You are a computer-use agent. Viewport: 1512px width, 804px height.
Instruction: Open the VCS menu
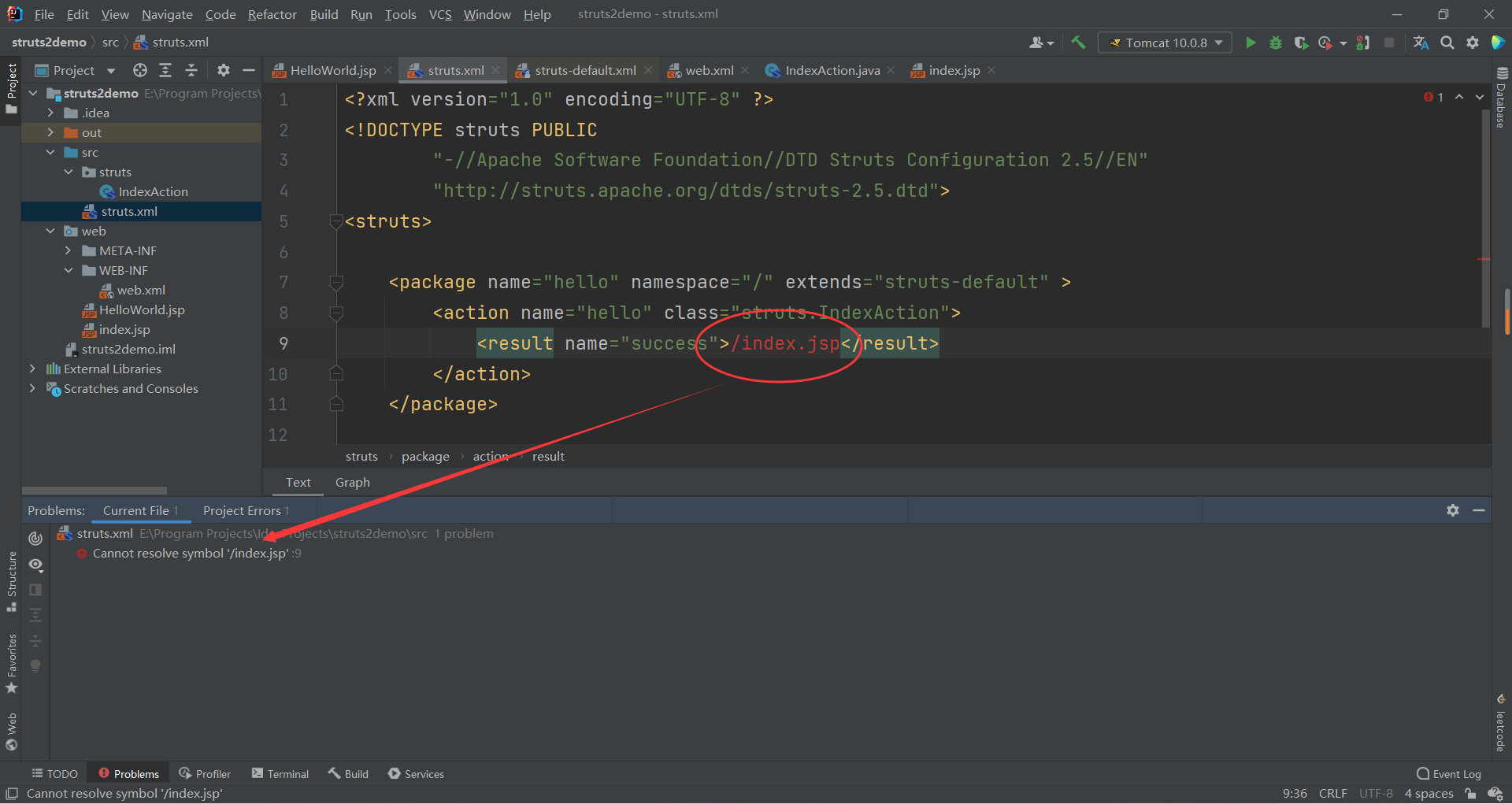(x=440, y=14)
